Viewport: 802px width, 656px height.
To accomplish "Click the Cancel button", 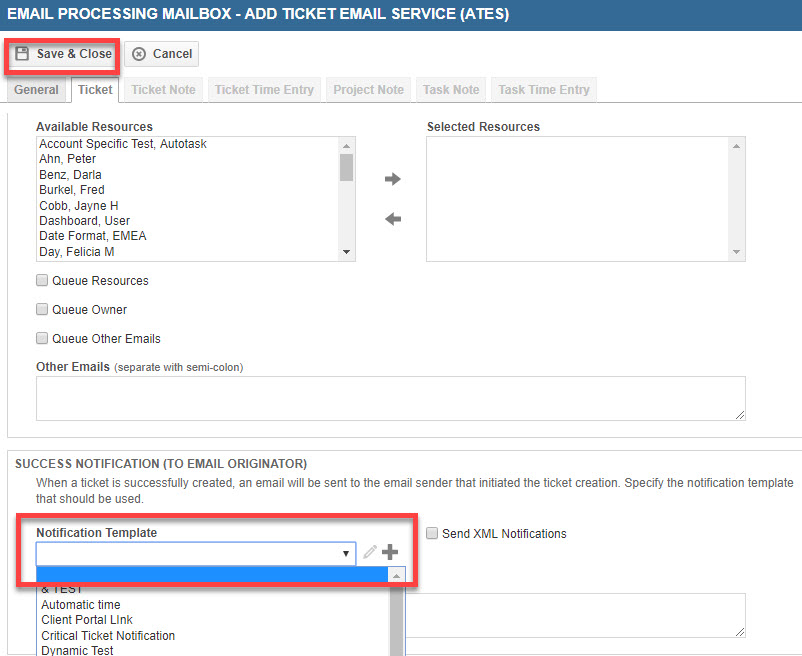I will click(x=162, y=54).
